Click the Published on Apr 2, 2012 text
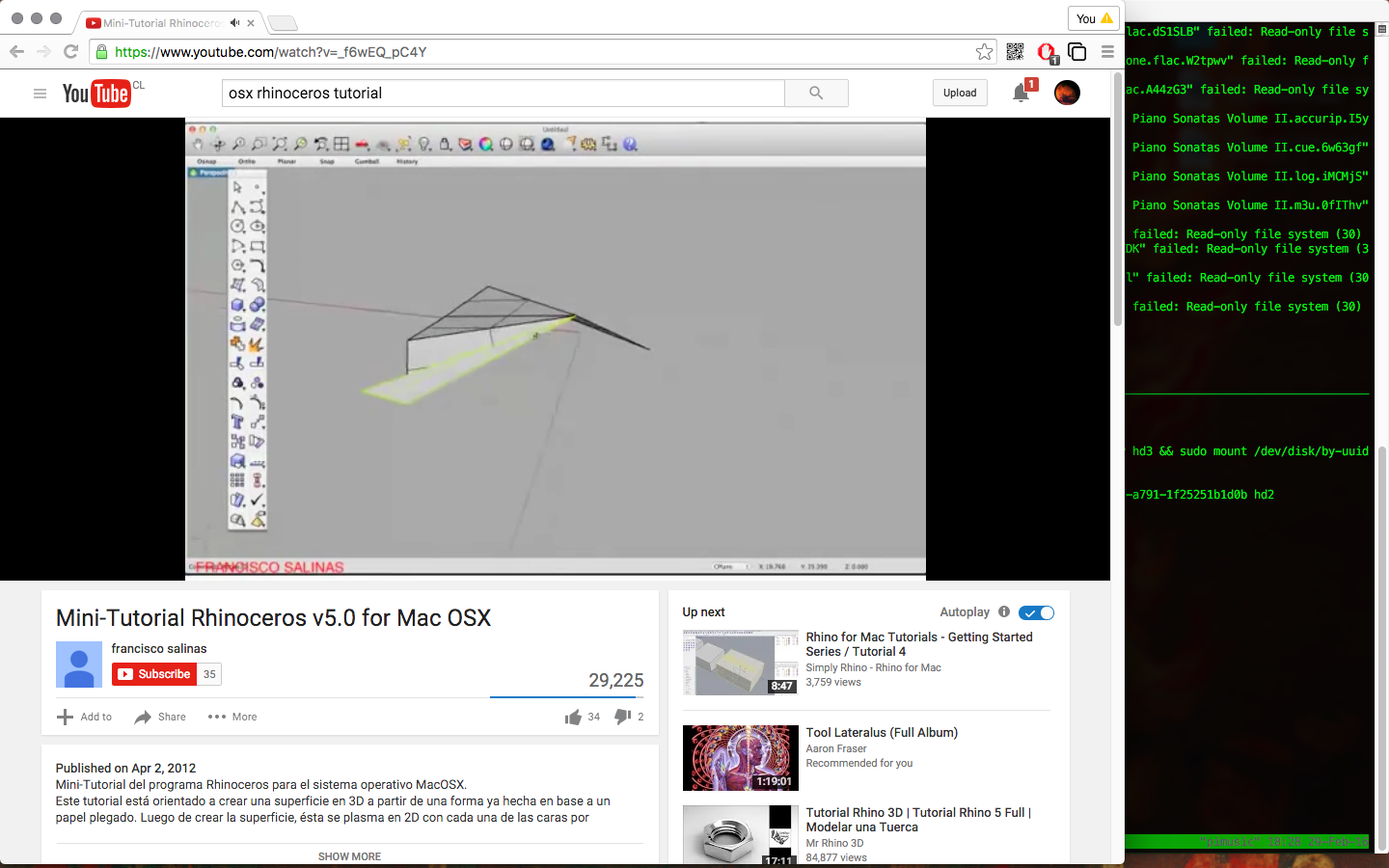Image resolution: width=1389 pixels, height=868 pixels. click(x=125, y=768)
